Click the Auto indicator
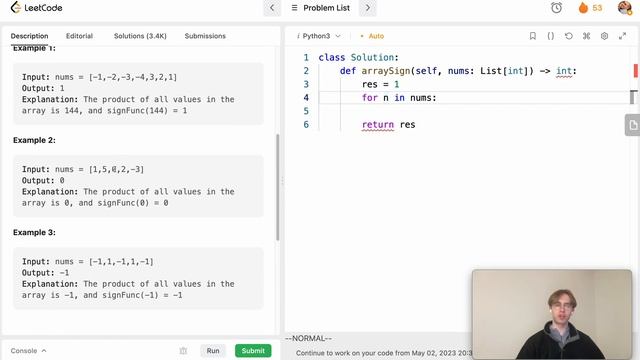 pyautogui.click(x=372, y=36)
